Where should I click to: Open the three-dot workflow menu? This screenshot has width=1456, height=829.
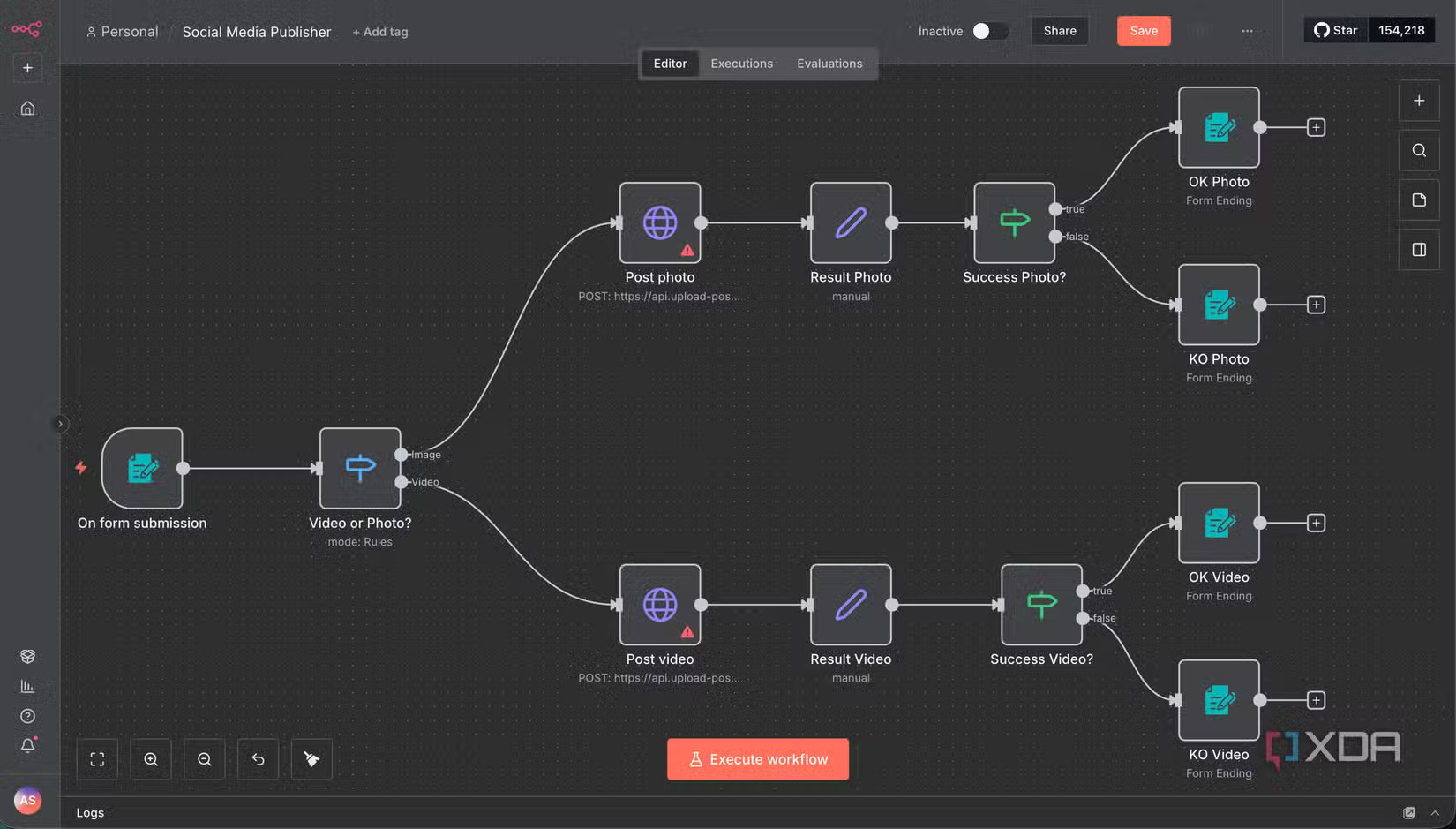[1247, 31]
